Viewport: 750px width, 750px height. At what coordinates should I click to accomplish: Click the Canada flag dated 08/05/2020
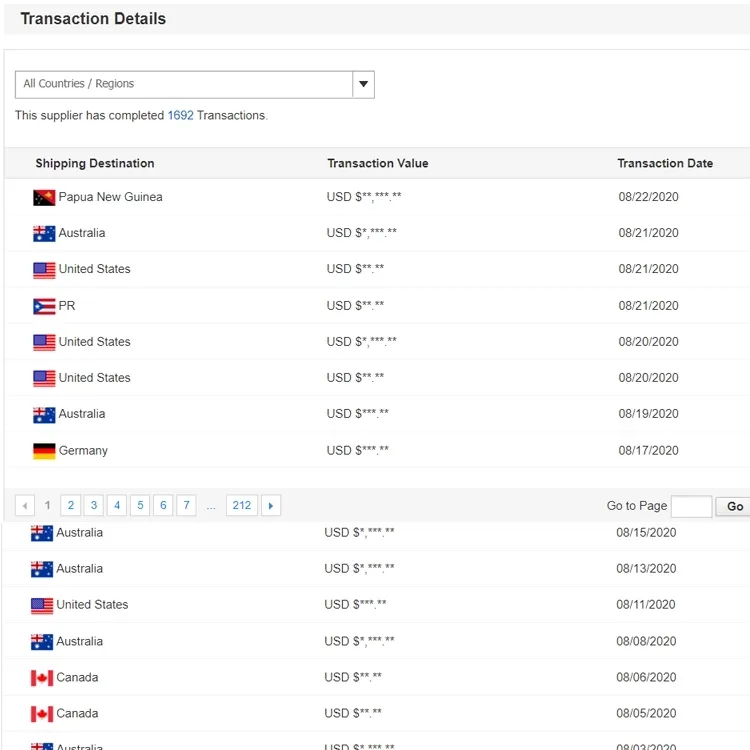(42, 714)
